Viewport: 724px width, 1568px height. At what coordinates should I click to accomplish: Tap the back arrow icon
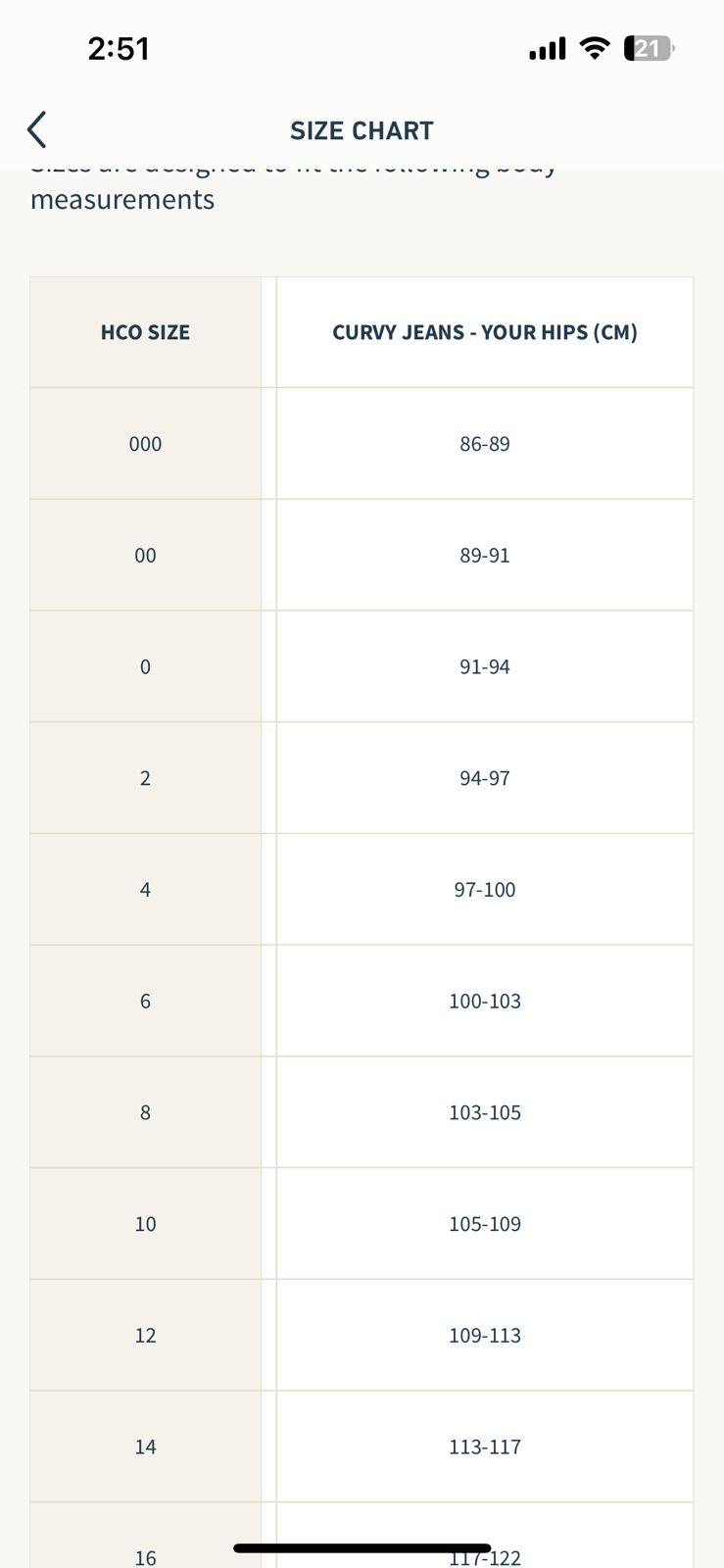36,130
